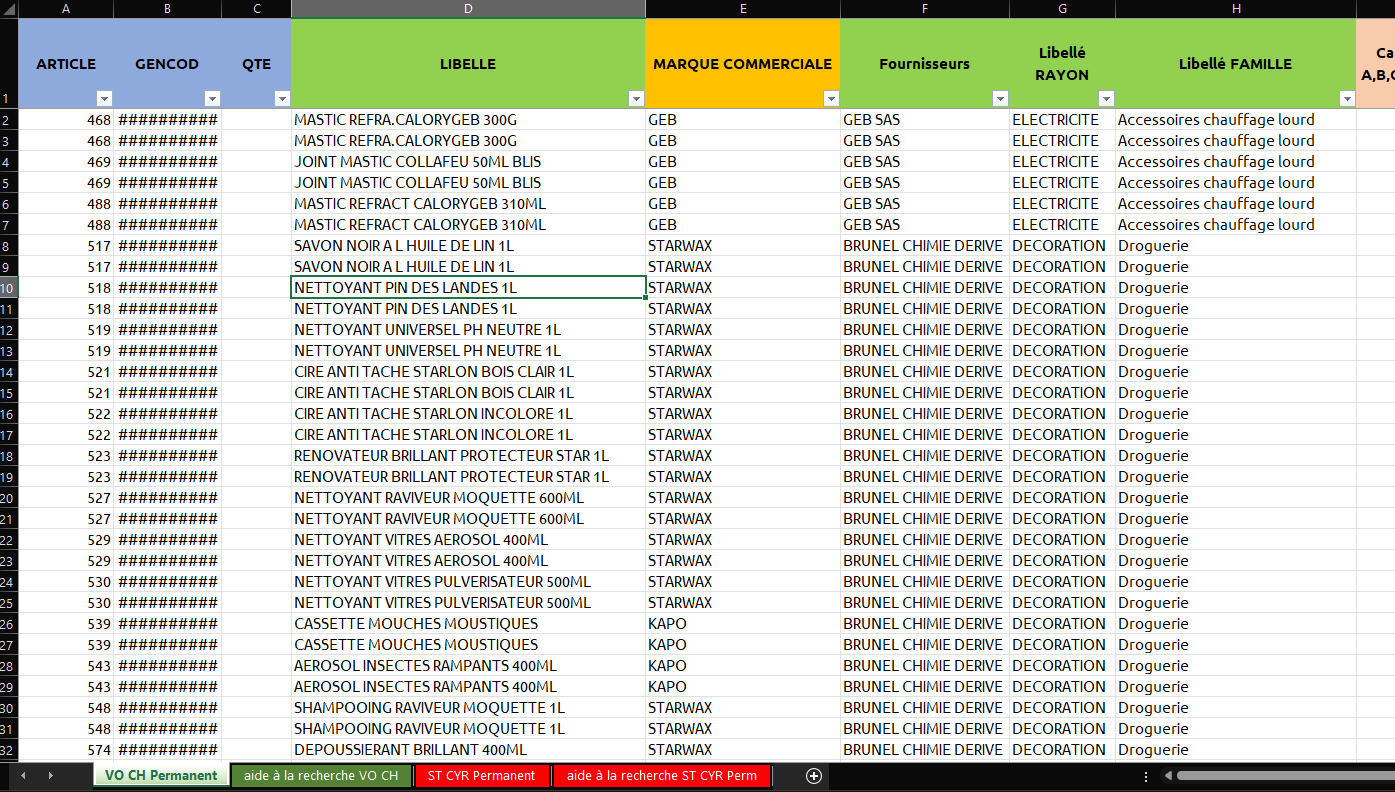Click the tab bar split handle dots
1395x792 pixels.
1146,776
